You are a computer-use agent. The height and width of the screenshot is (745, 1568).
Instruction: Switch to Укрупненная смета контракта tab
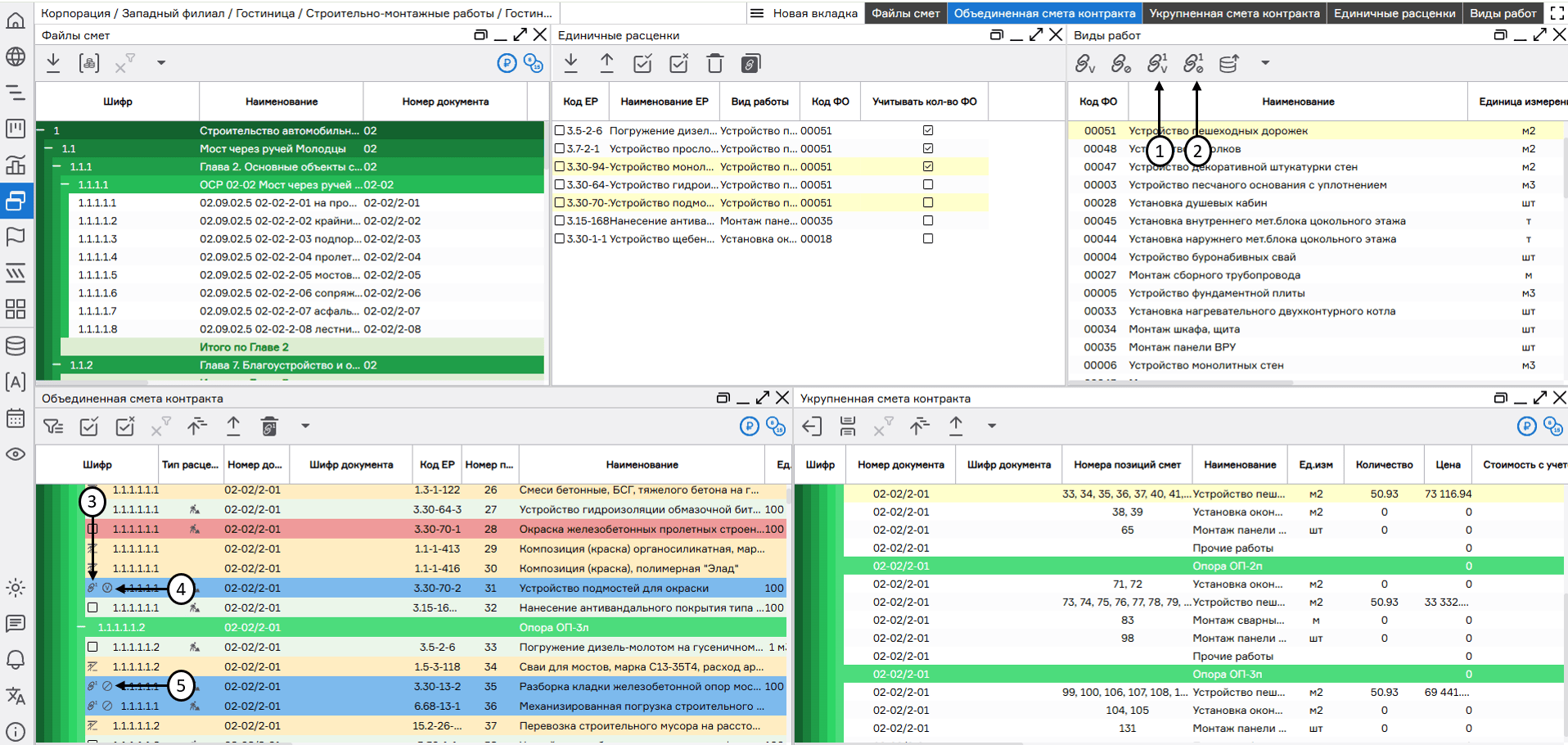pos(1233,13)
